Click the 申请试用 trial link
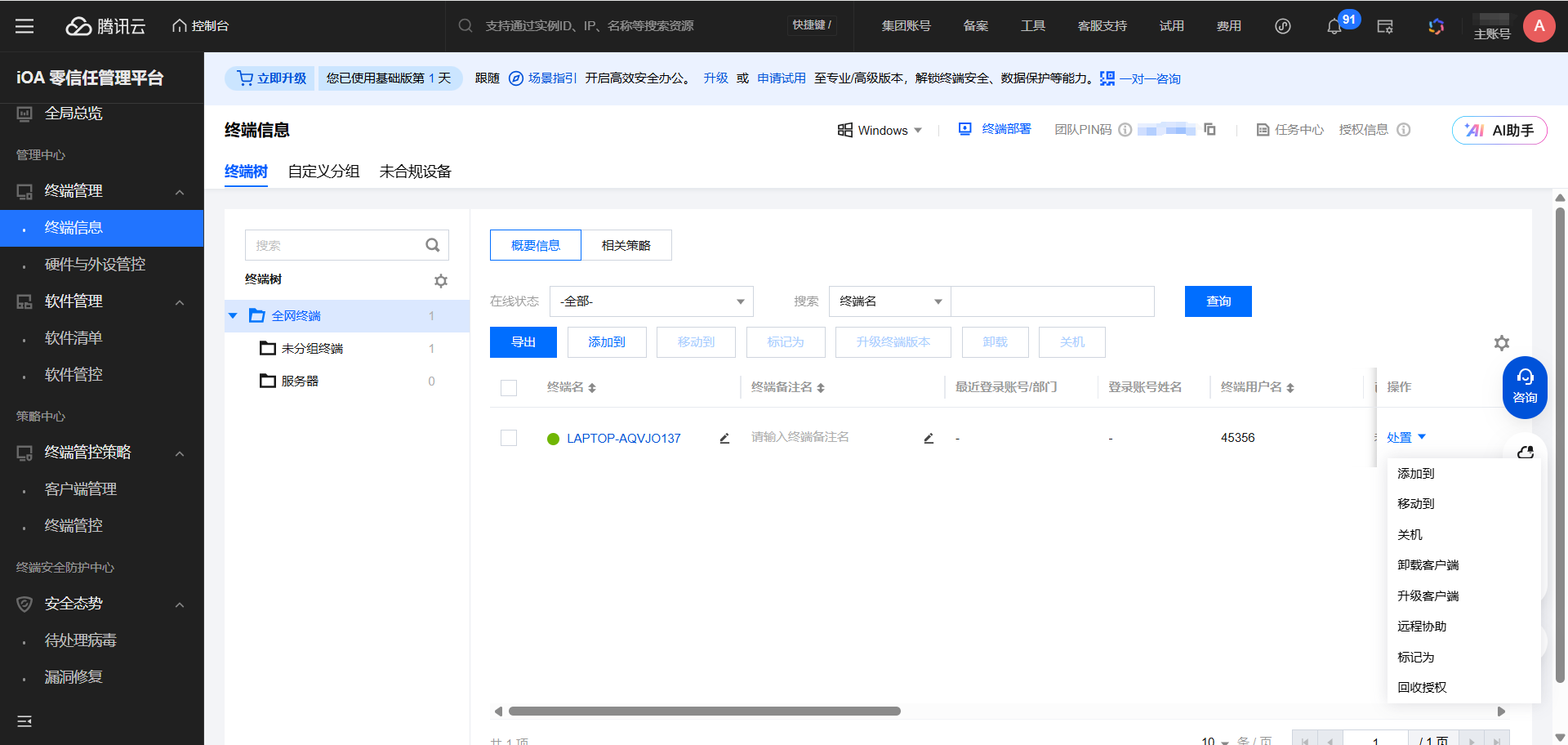 click(x=781, y=78)
